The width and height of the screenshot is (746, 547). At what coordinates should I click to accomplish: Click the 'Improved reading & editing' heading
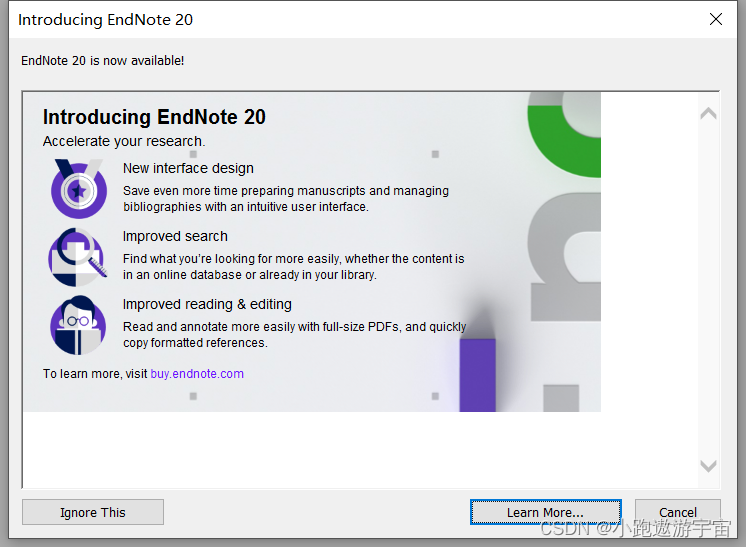tap(207, 304)
